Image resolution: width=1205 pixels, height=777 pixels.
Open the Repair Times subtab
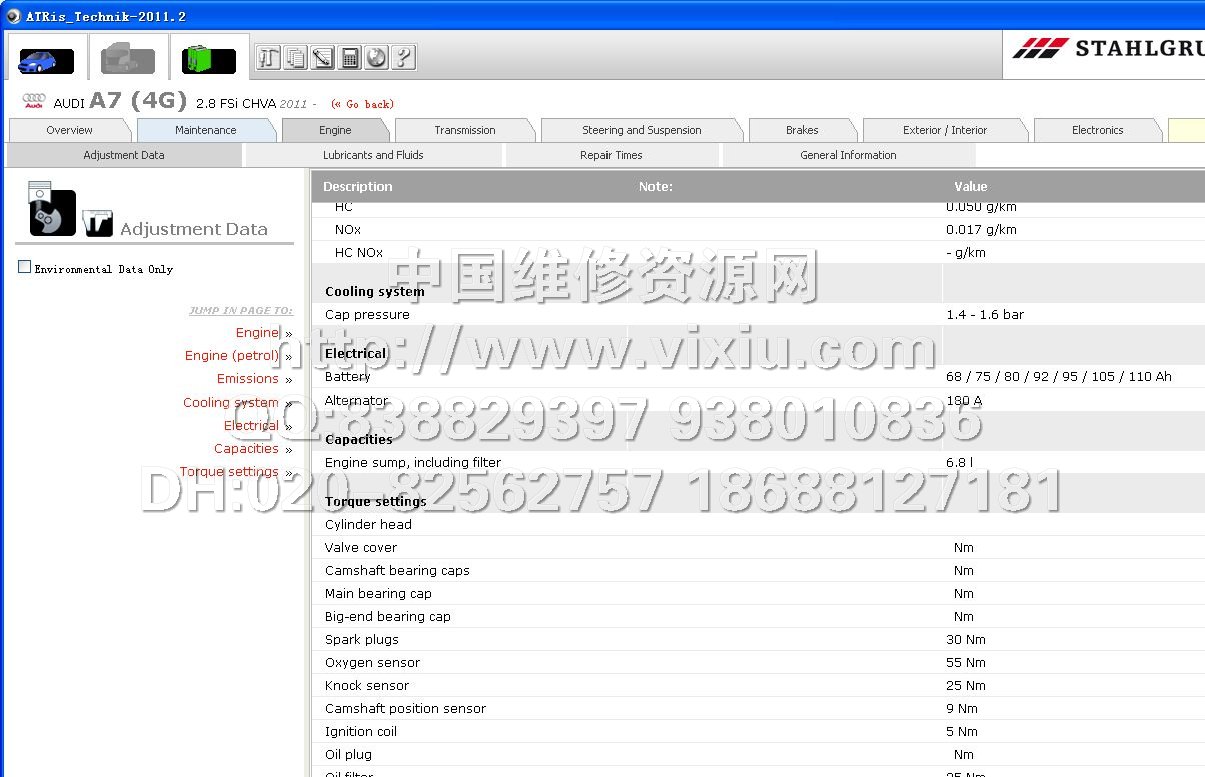point(611,155)
